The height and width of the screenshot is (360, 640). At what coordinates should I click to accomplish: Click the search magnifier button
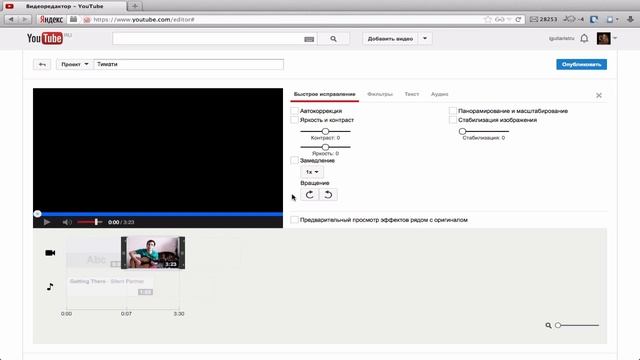(x=333, y=39)
